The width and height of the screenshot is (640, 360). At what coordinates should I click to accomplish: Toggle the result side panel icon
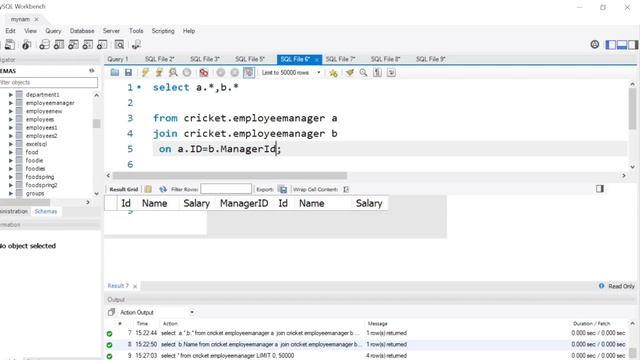(x=600, y=189)
